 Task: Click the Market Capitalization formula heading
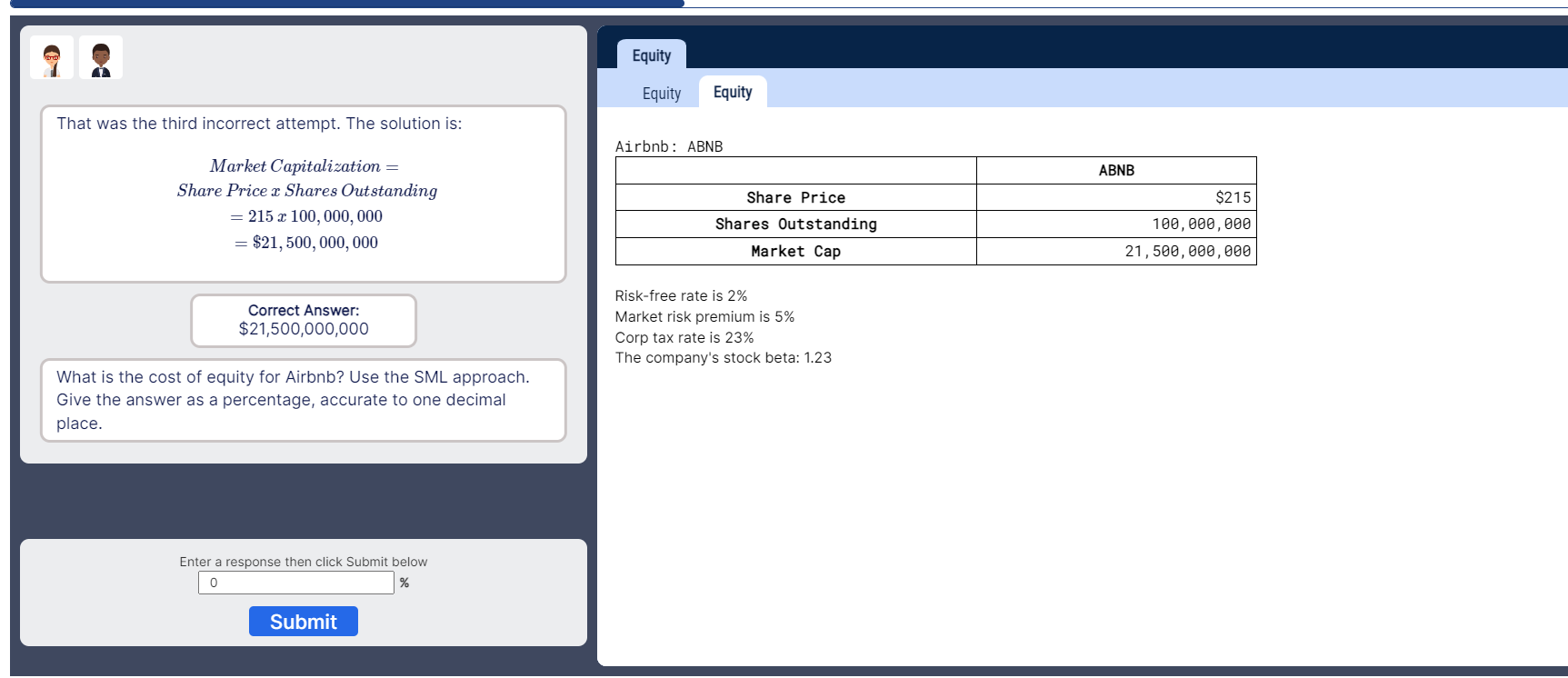tap(305, 165)
